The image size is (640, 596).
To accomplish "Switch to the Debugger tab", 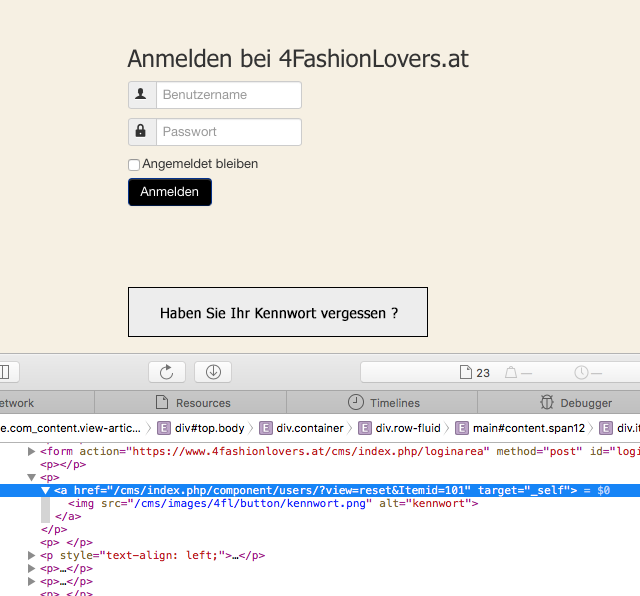I will click(559, 403).
